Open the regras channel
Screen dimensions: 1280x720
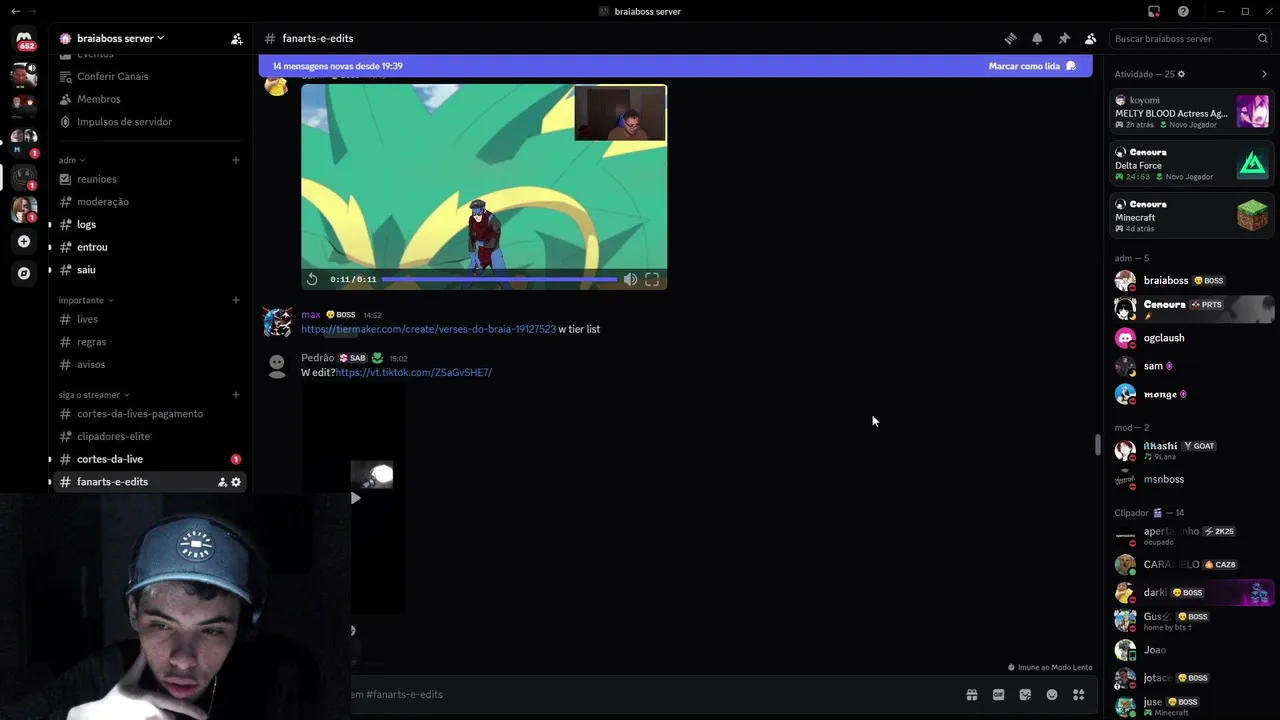[150, 342]
